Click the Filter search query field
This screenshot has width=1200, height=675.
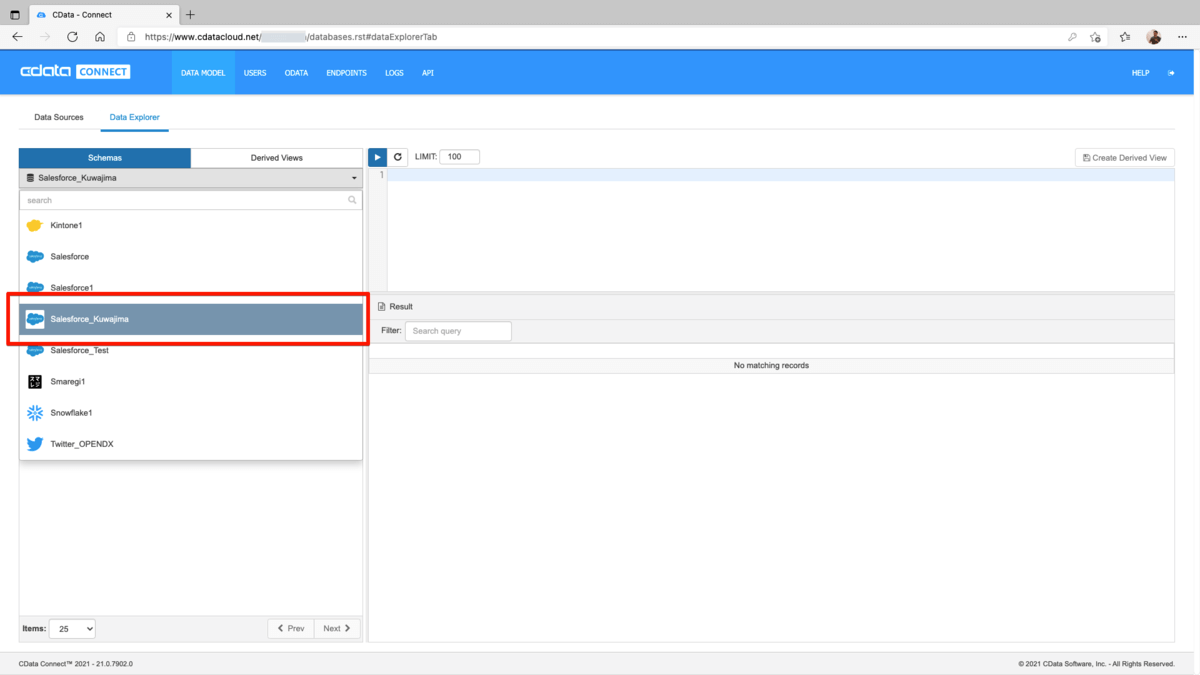click(x=458, y=331)
